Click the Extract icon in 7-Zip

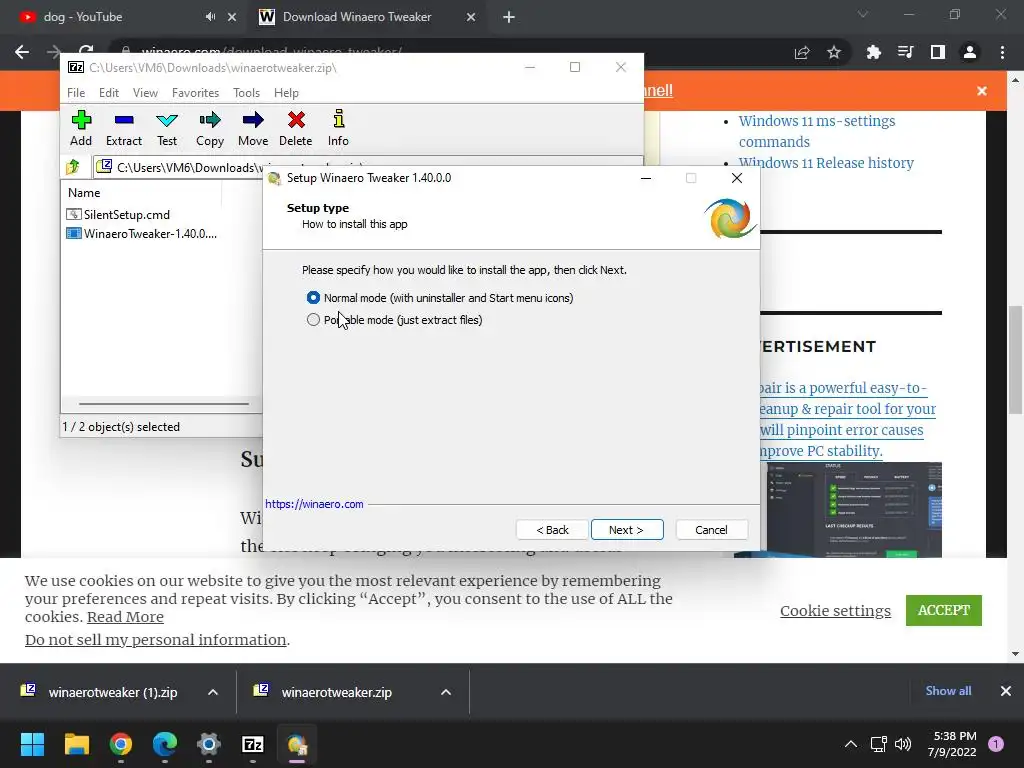pos(123,128)
